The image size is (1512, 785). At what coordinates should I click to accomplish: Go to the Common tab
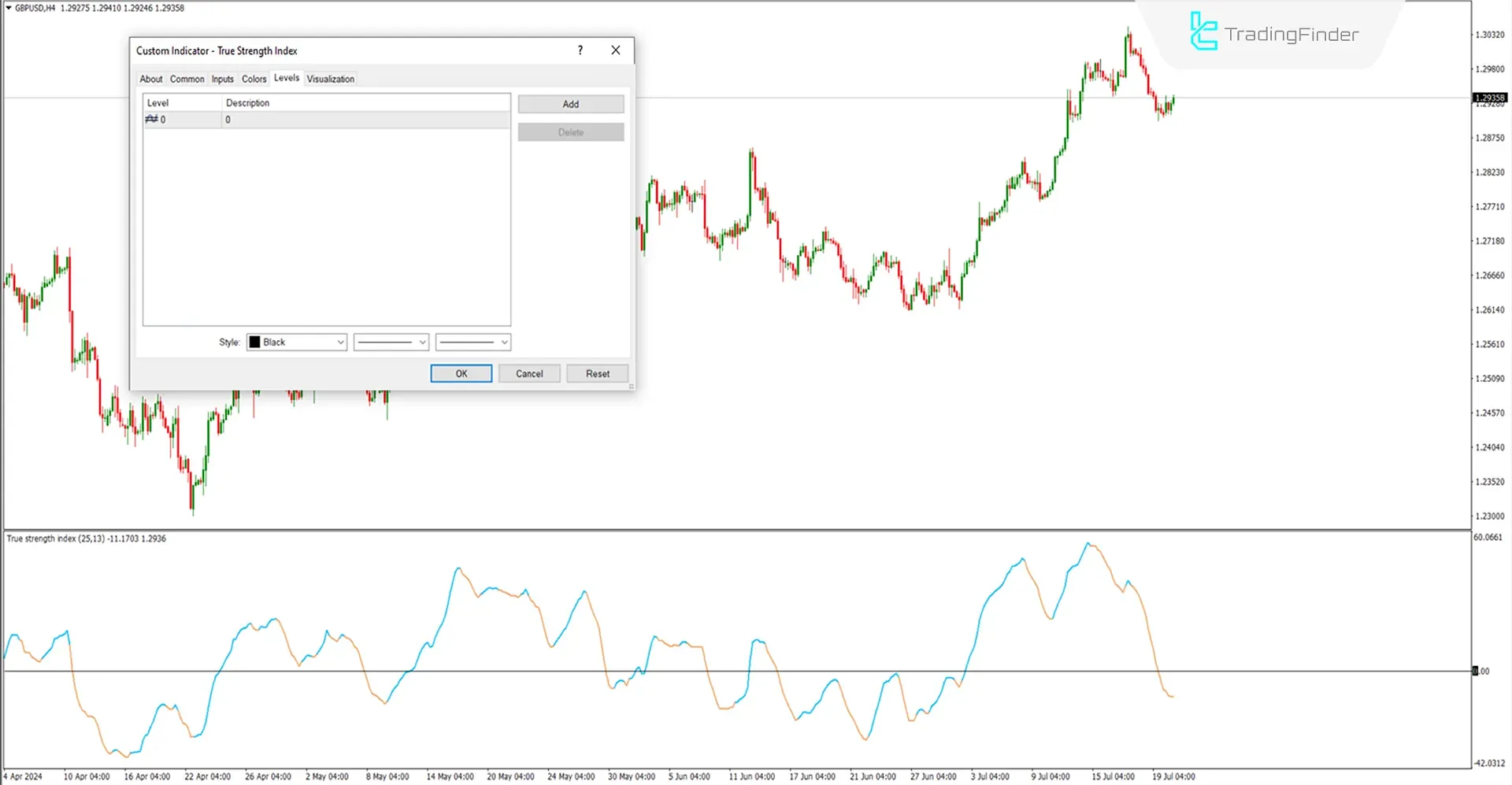coord(187,80)
